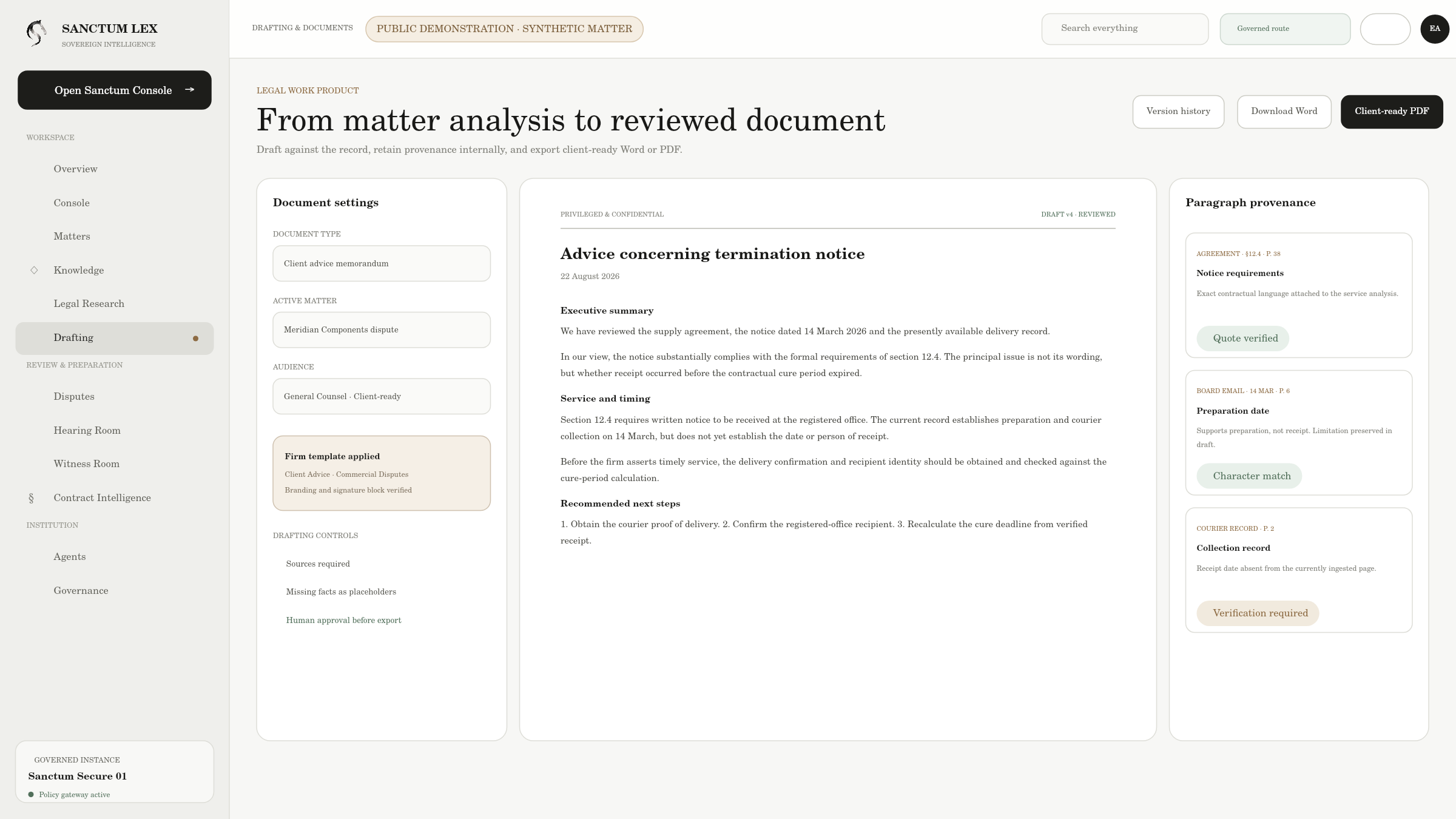This screenshot has width=1456, height=819.
Task: Click the Open Sanctum Console button
Action: pyautogui.click(x=115, y=90)
